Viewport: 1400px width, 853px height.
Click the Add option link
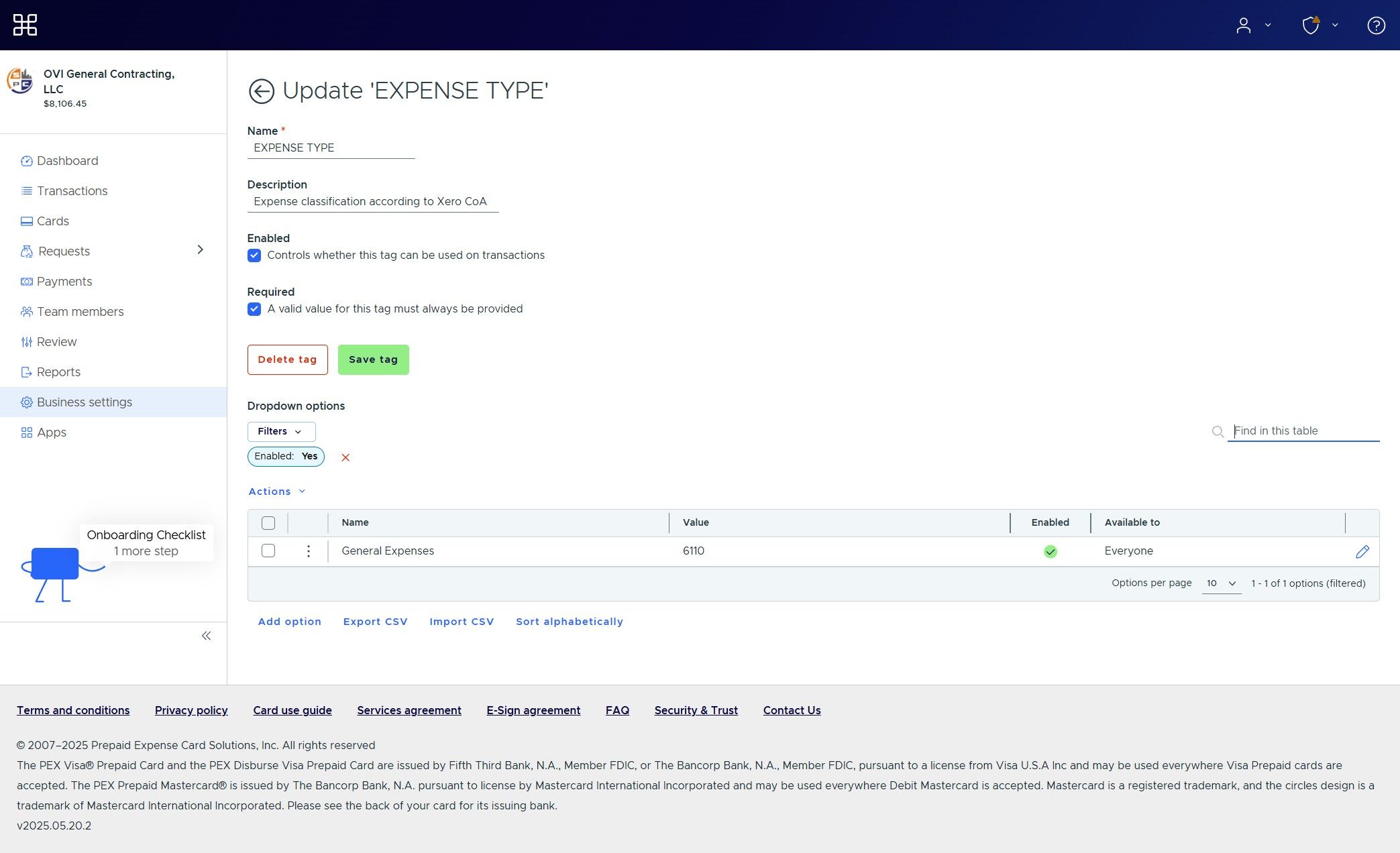(x=289, y=622)
